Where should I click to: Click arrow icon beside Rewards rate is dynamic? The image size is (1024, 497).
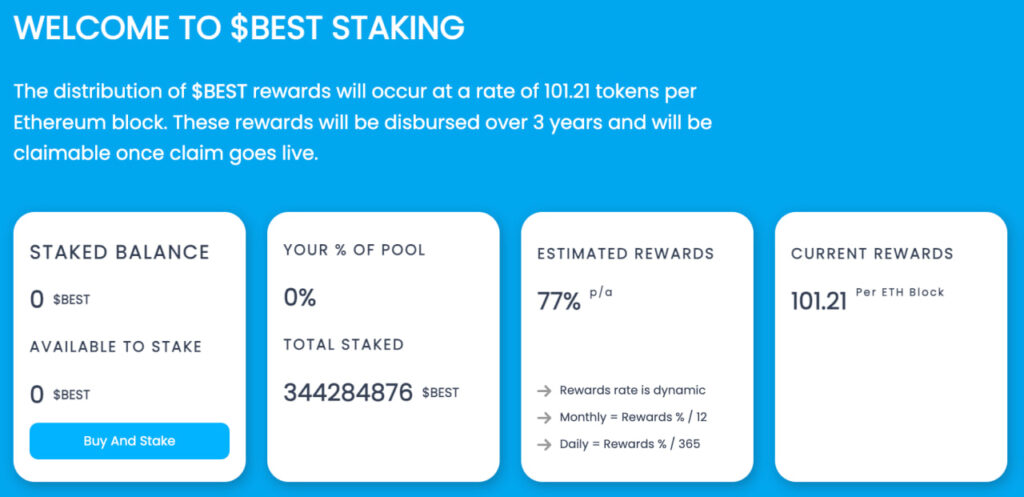tap(544, 390)
